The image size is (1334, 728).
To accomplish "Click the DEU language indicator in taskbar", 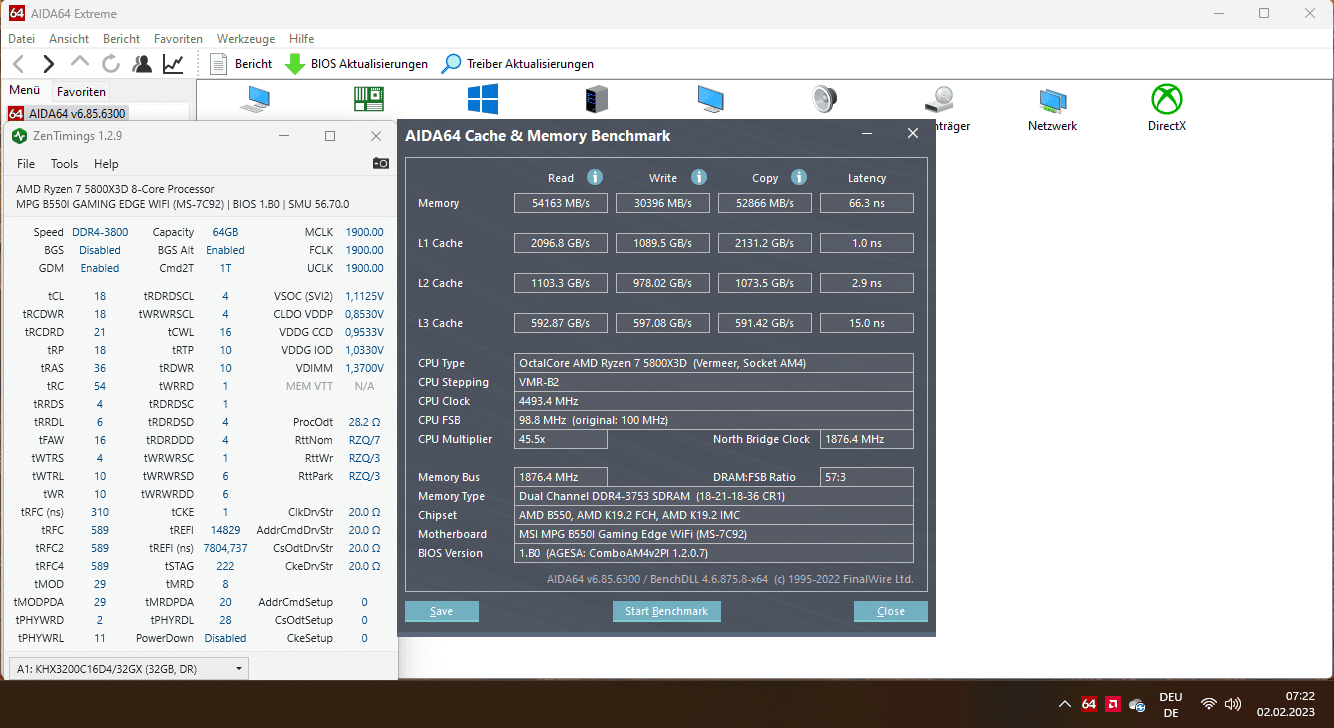I will tap(1170, 704).
